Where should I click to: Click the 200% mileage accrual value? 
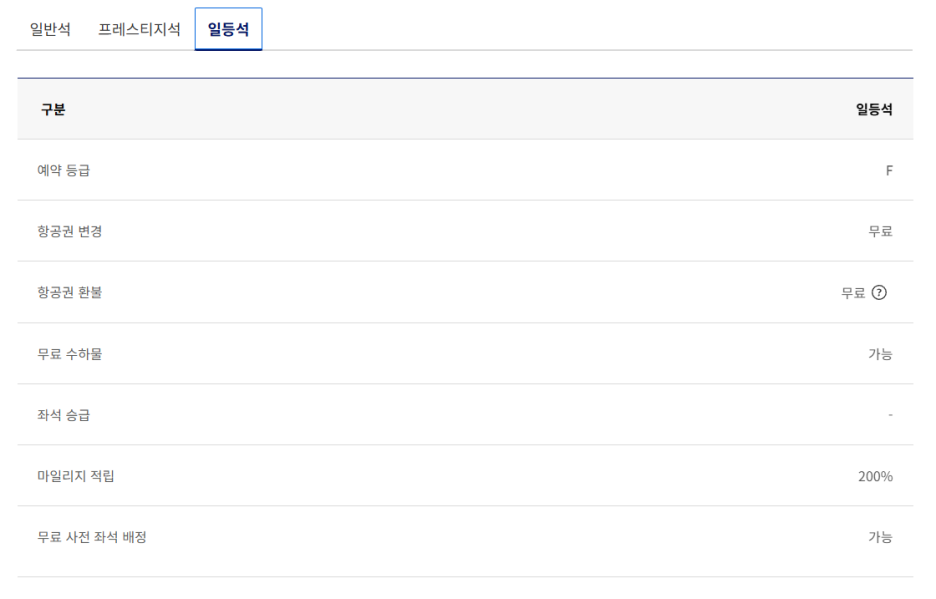875,476
